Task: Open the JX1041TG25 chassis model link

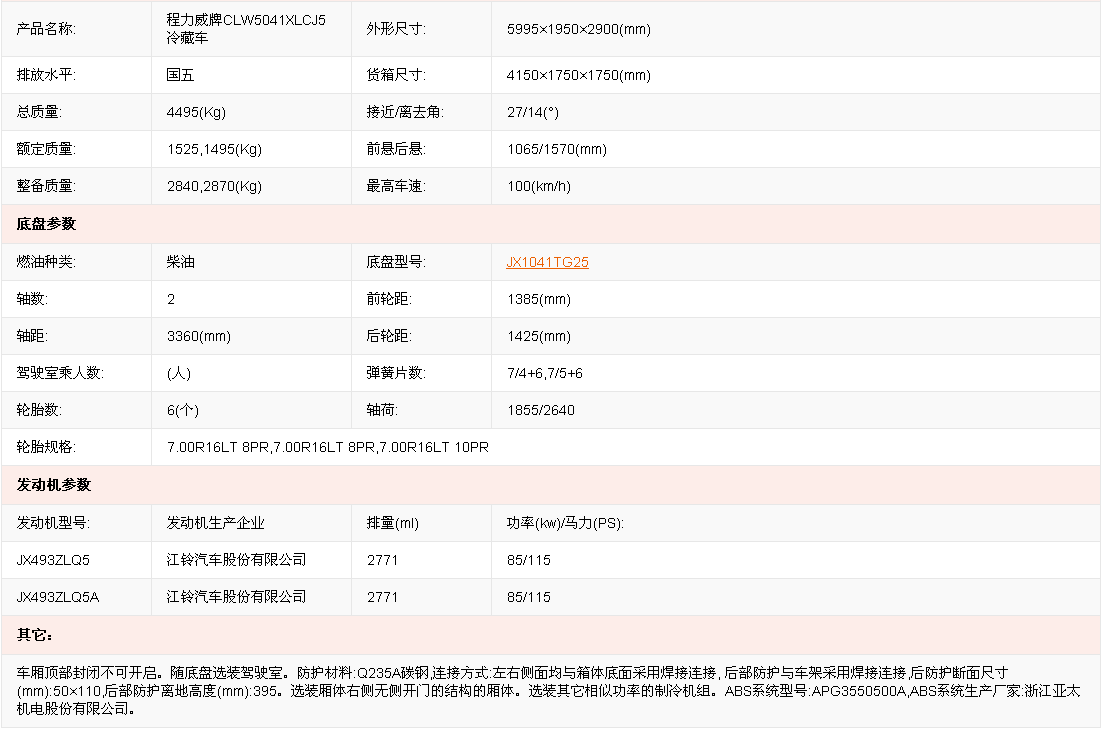Action: (x=547, y=262)
